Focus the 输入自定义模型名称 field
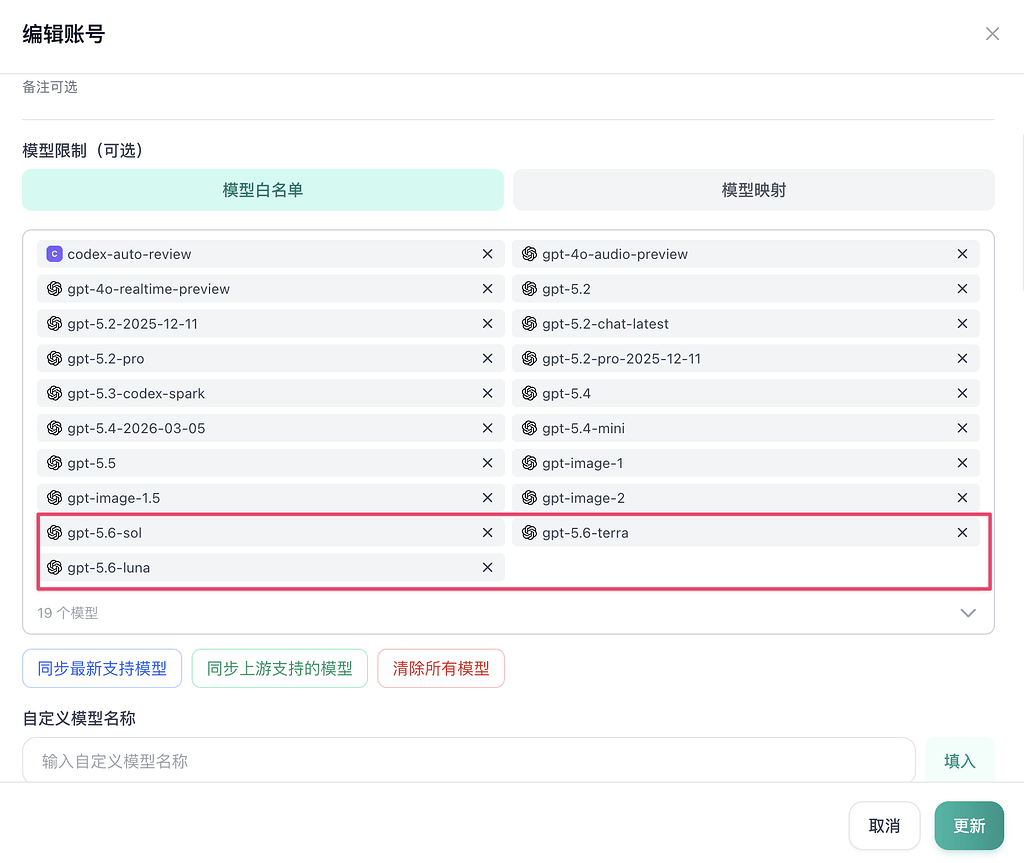 469,760
